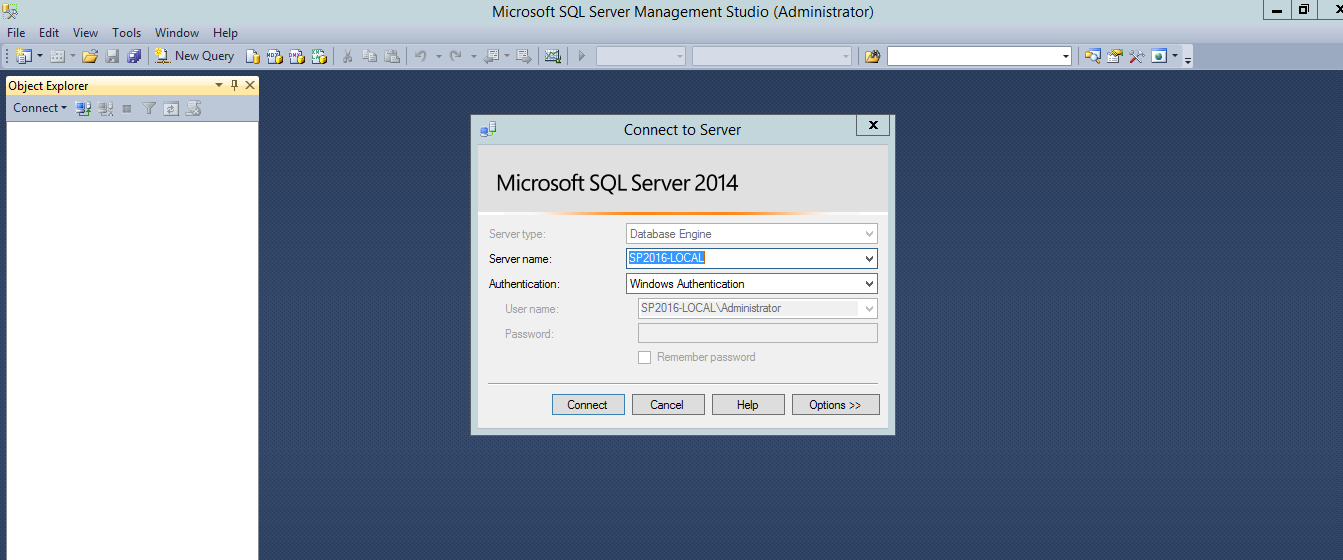The image size is (1343, 560).
Task: Expand the Server name dropdown
Action: point(868,259)
